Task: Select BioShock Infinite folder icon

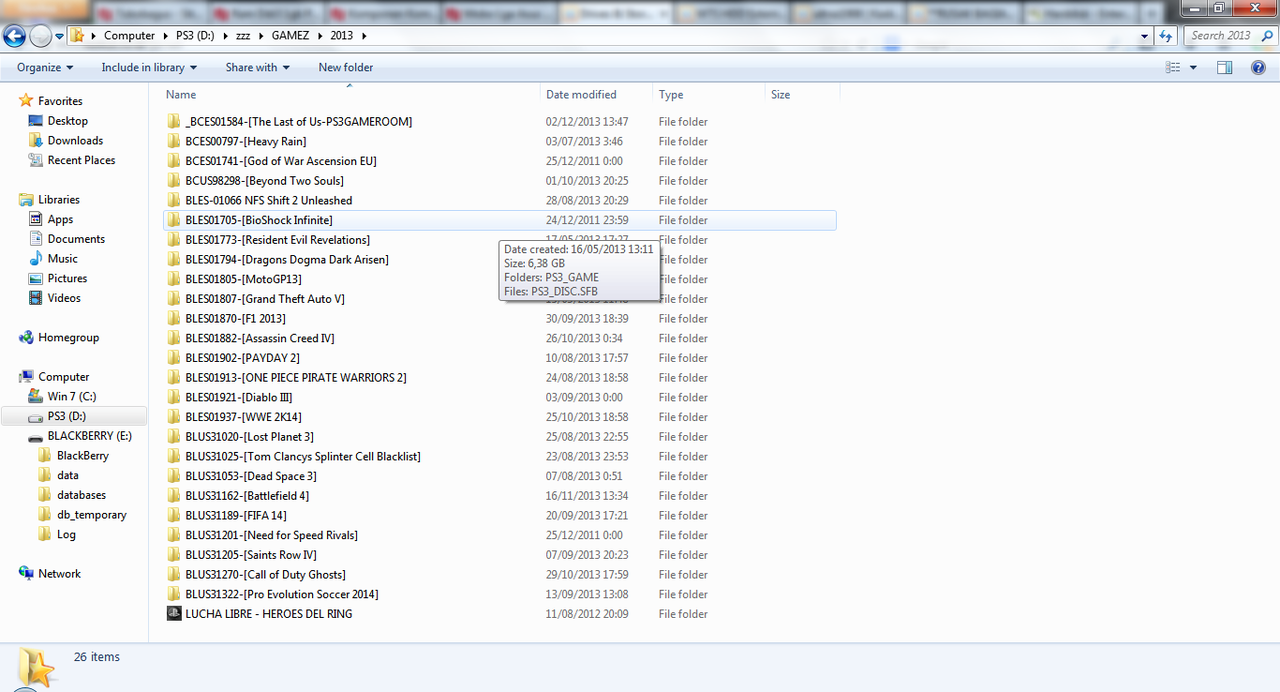Action: click(174, 220)
